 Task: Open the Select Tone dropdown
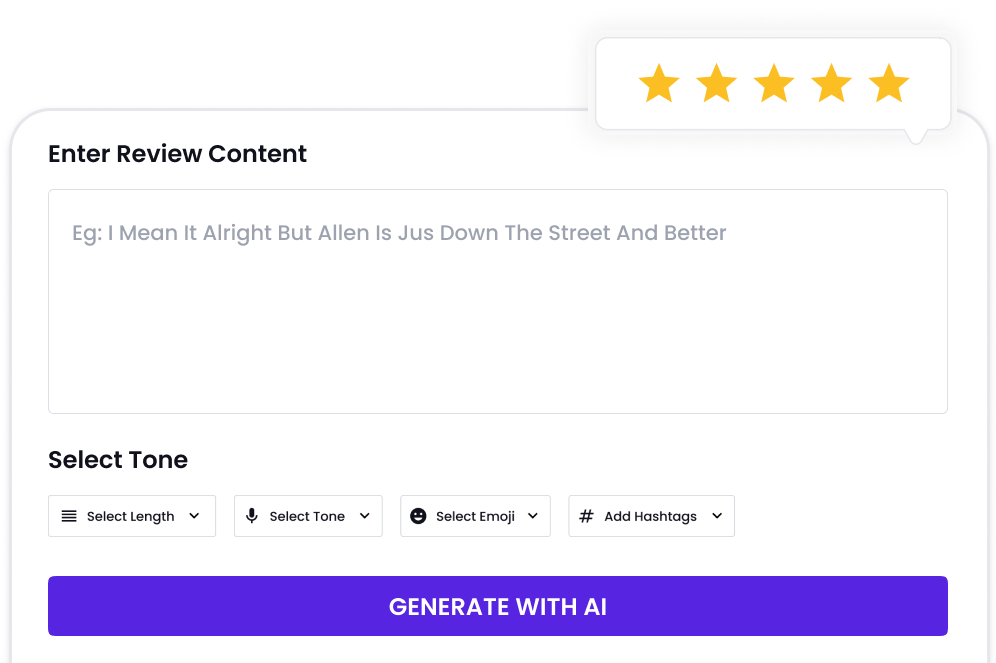[x=307, y=516]
